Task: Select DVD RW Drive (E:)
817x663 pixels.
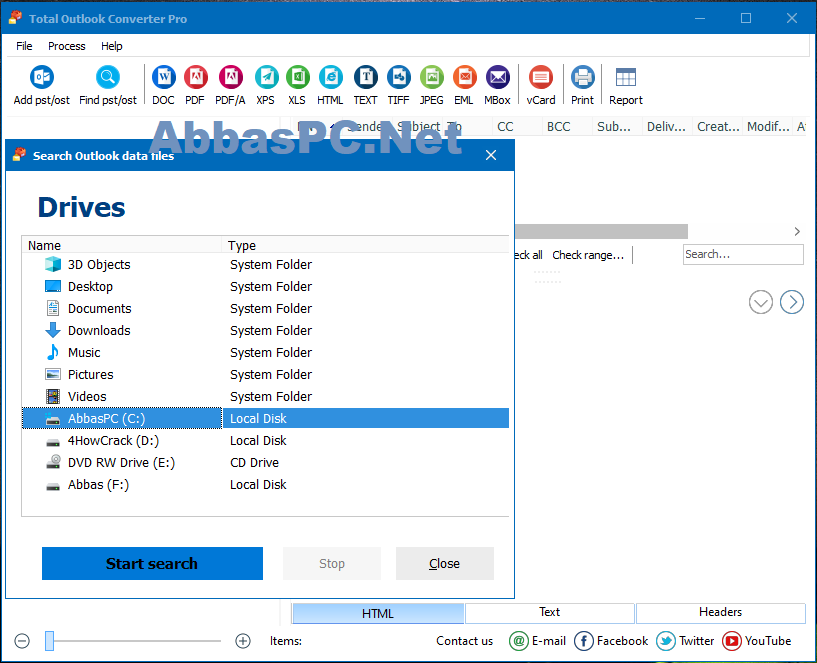Action: 265,463
